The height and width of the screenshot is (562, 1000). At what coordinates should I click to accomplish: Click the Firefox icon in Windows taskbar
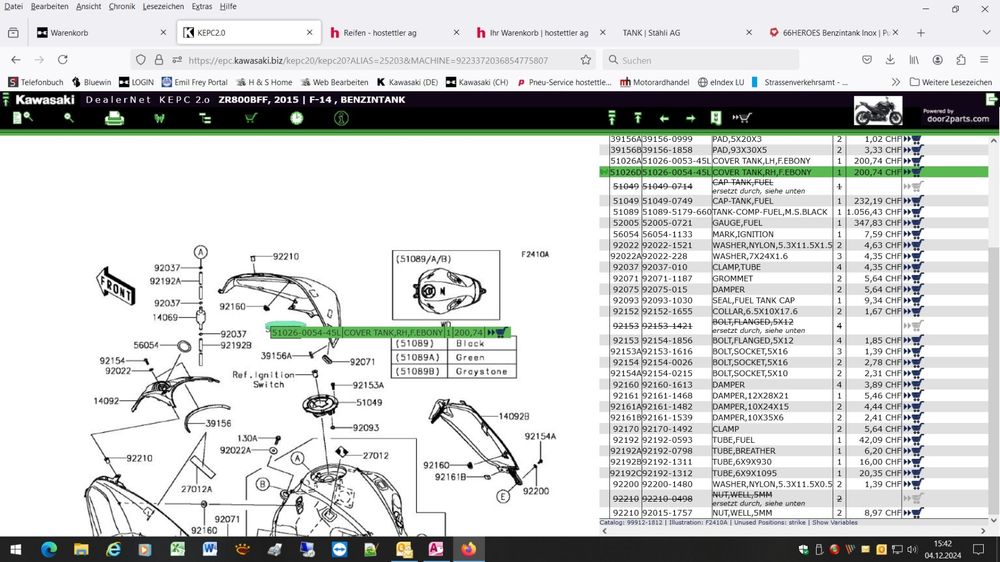(468, 549)
